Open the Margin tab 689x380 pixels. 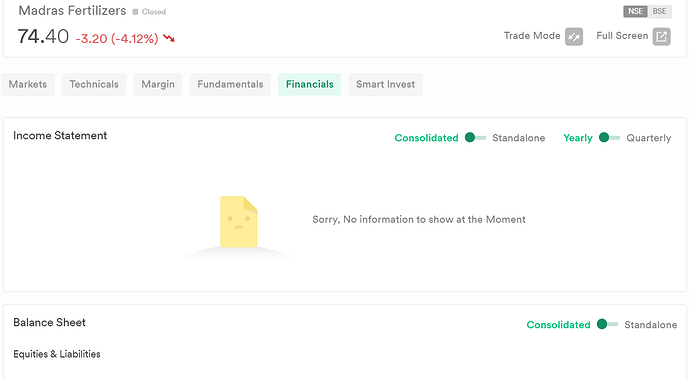(158, 84)
